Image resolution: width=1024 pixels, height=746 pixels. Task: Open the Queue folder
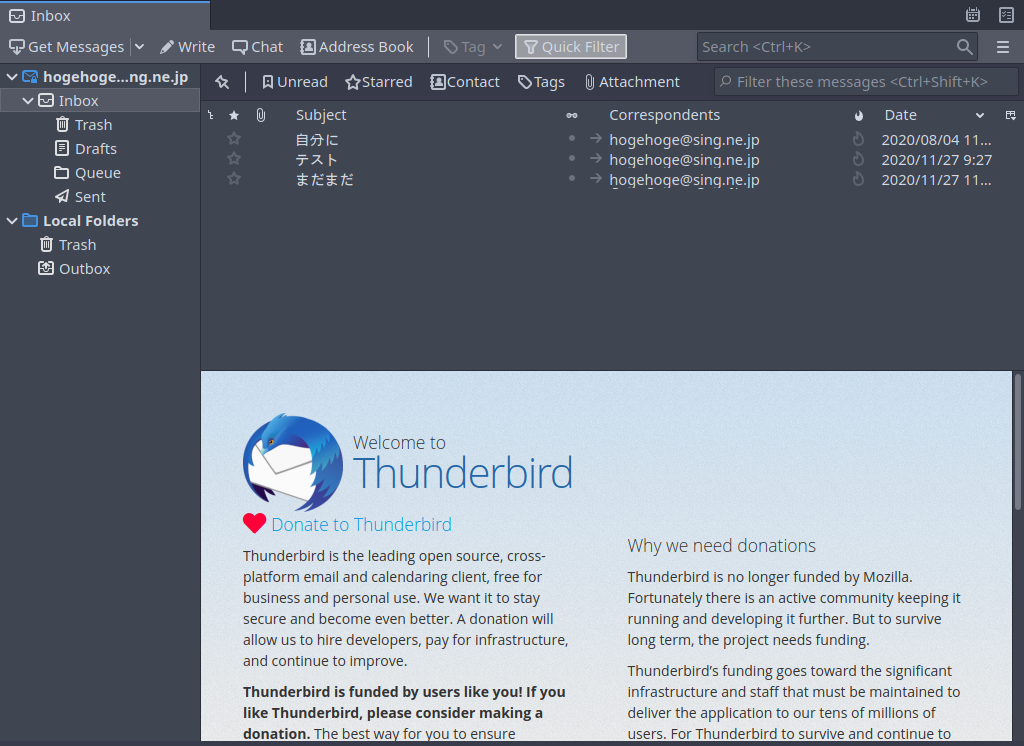click(x=88, y=173)
